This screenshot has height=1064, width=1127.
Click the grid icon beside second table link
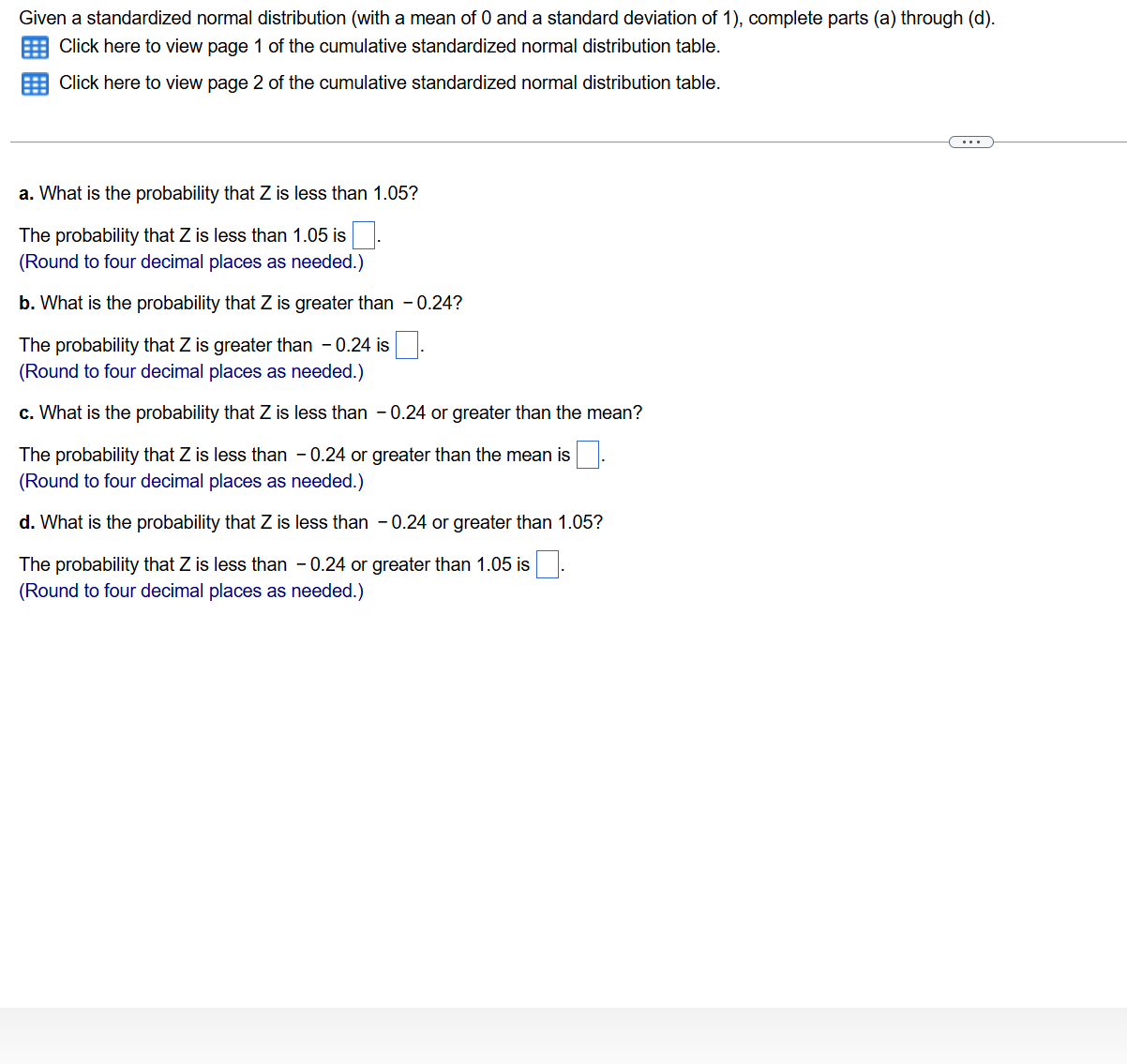click(x=35, y=83)
